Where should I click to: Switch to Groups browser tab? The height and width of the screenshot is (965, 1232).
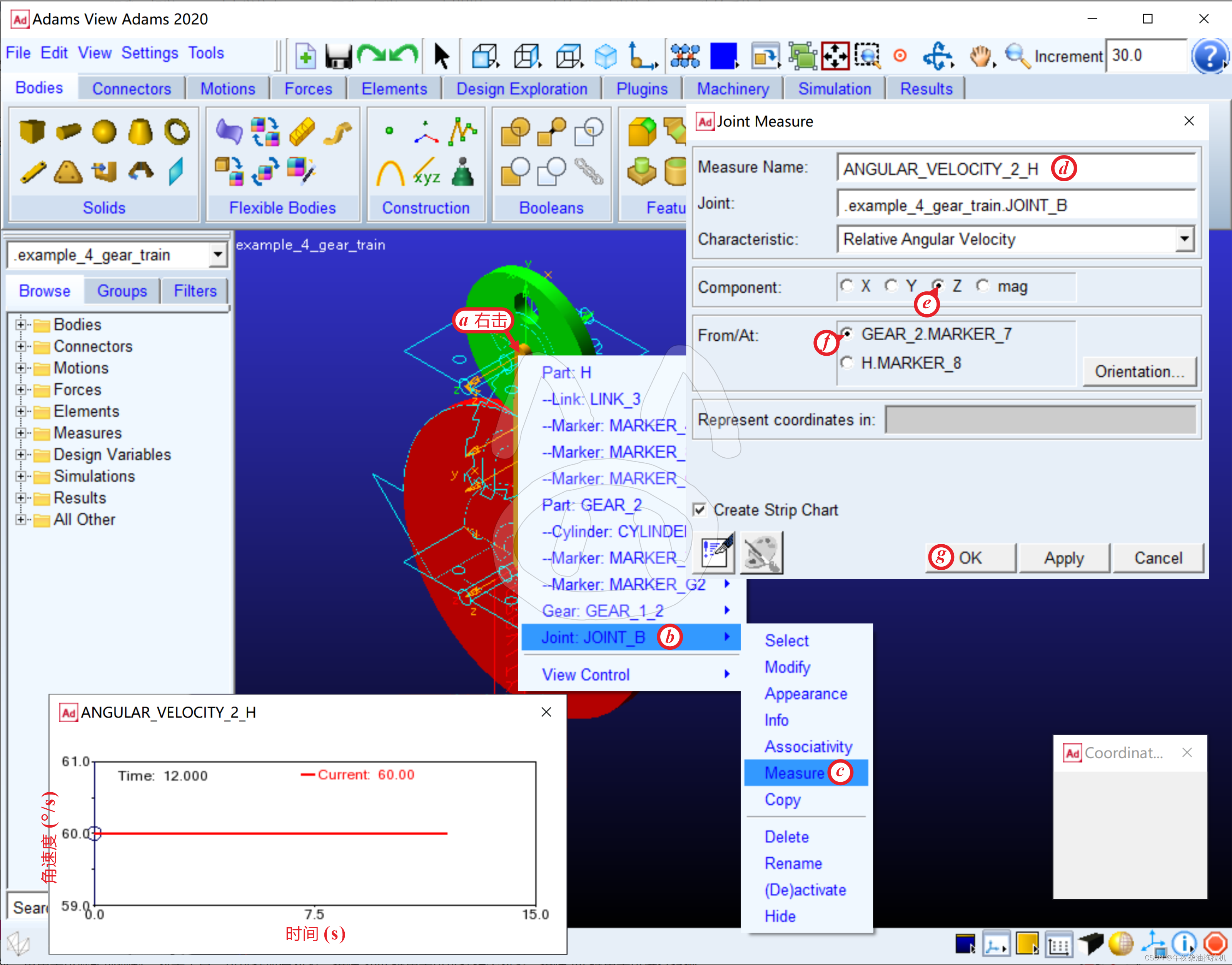(122, 291)
